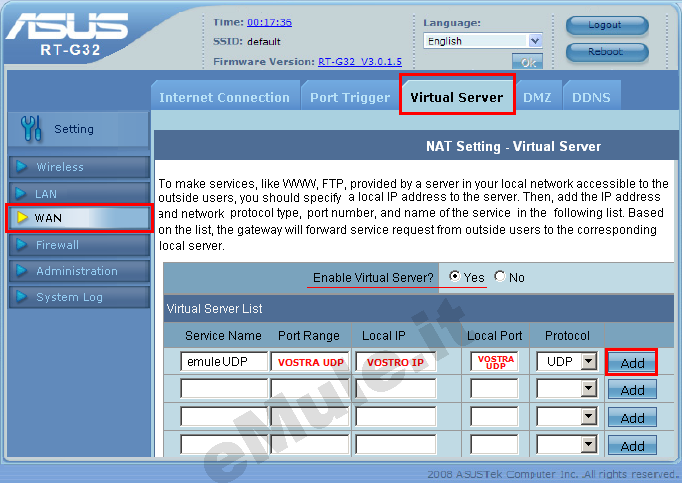Open the Protocol dropdown in second row
682x483 pixels.
(566, 389)
